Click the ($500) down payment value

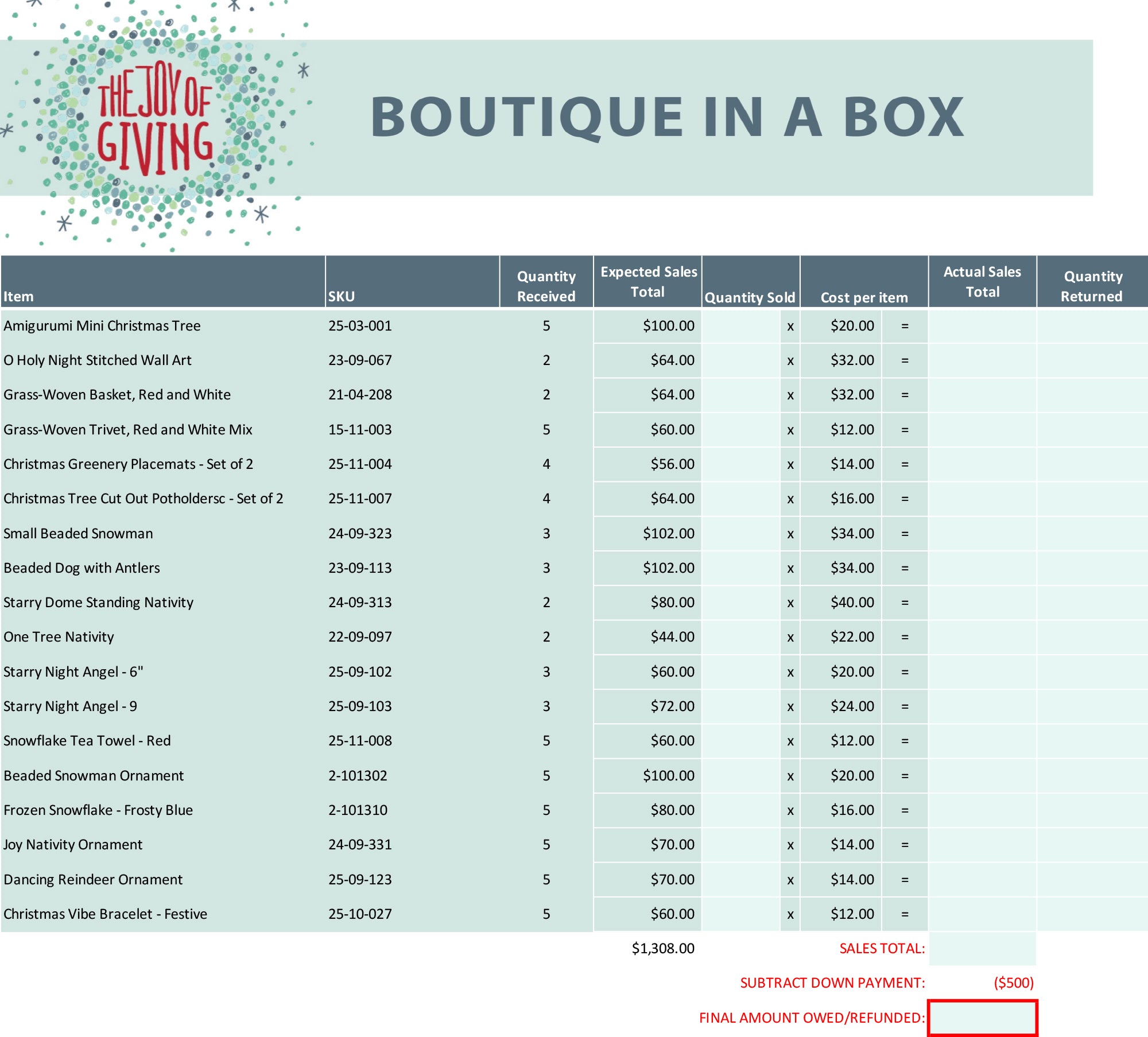(x=1013, y=983)
